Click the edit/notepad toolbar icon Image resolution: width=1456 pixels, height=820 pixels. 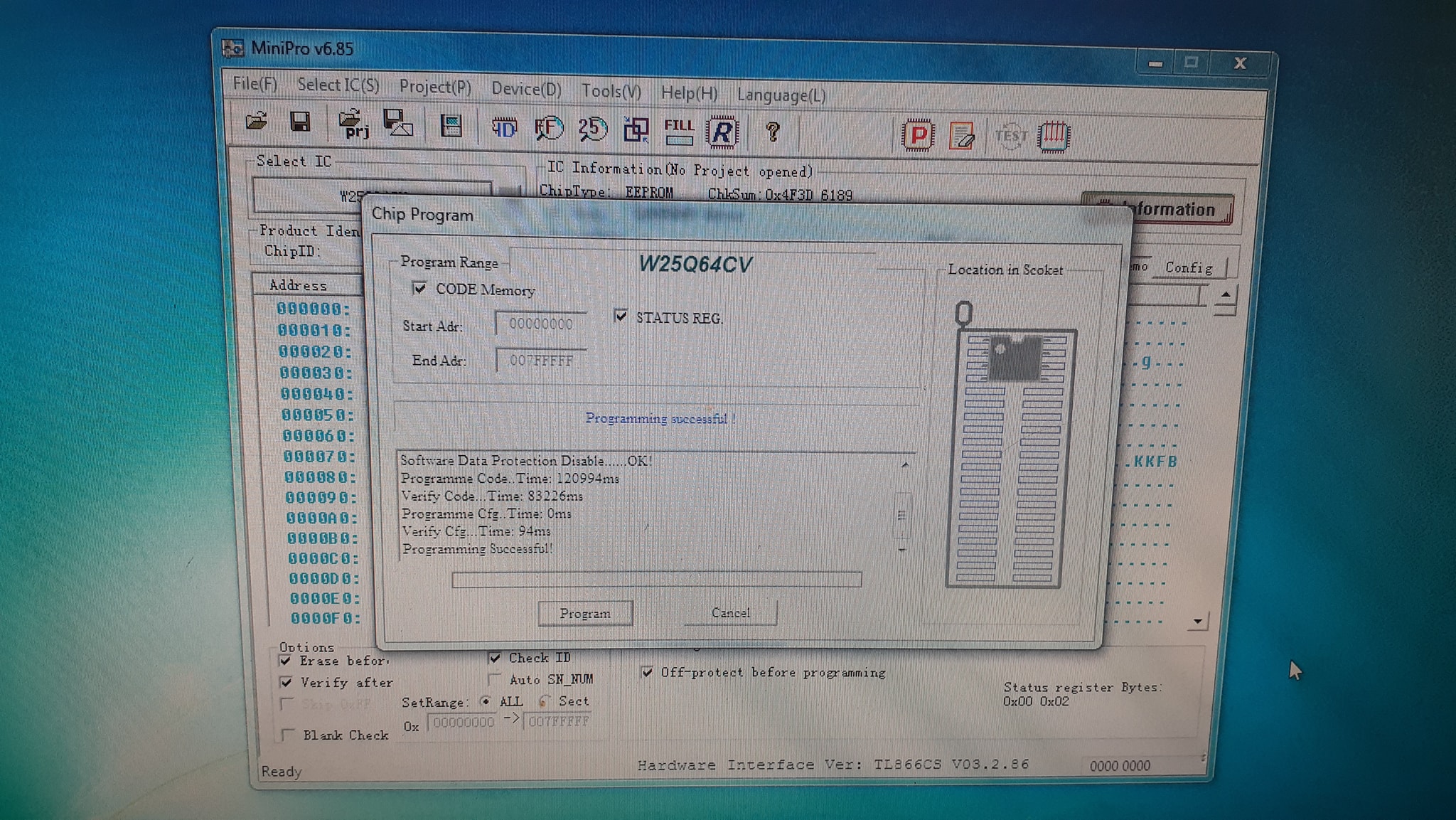[962, 136]
